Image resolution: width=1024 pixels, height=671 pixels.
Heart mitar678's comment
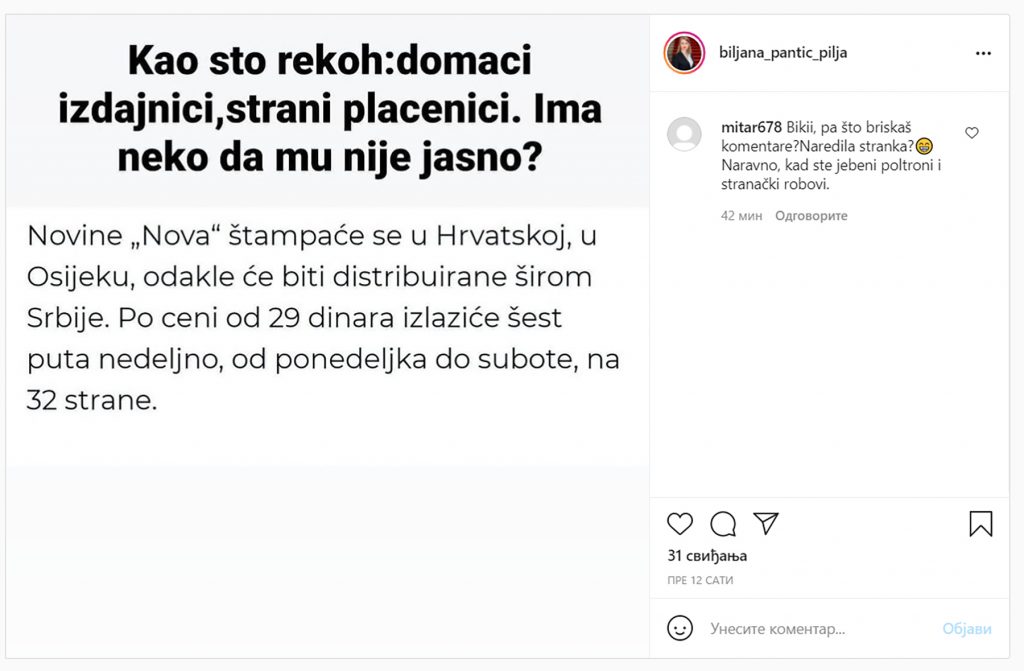[x=971, y=131]
